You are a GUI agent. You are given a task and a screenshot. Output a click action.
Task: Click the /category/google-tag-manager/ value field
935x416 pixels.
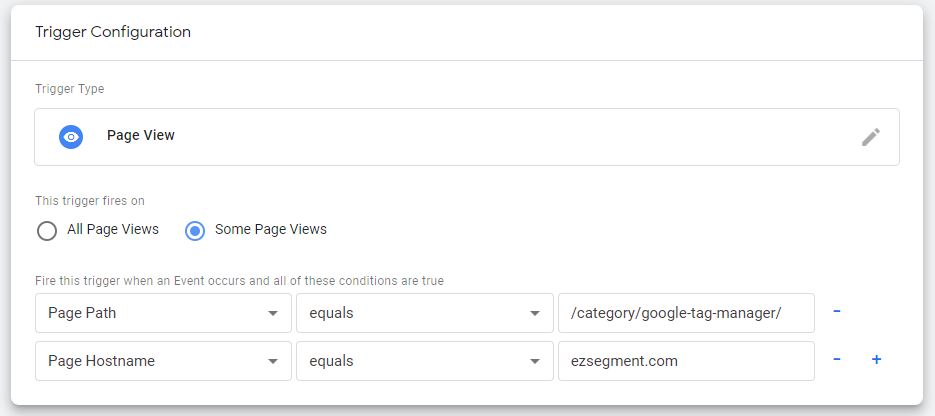pyautogui.click(x=686, y=313)
